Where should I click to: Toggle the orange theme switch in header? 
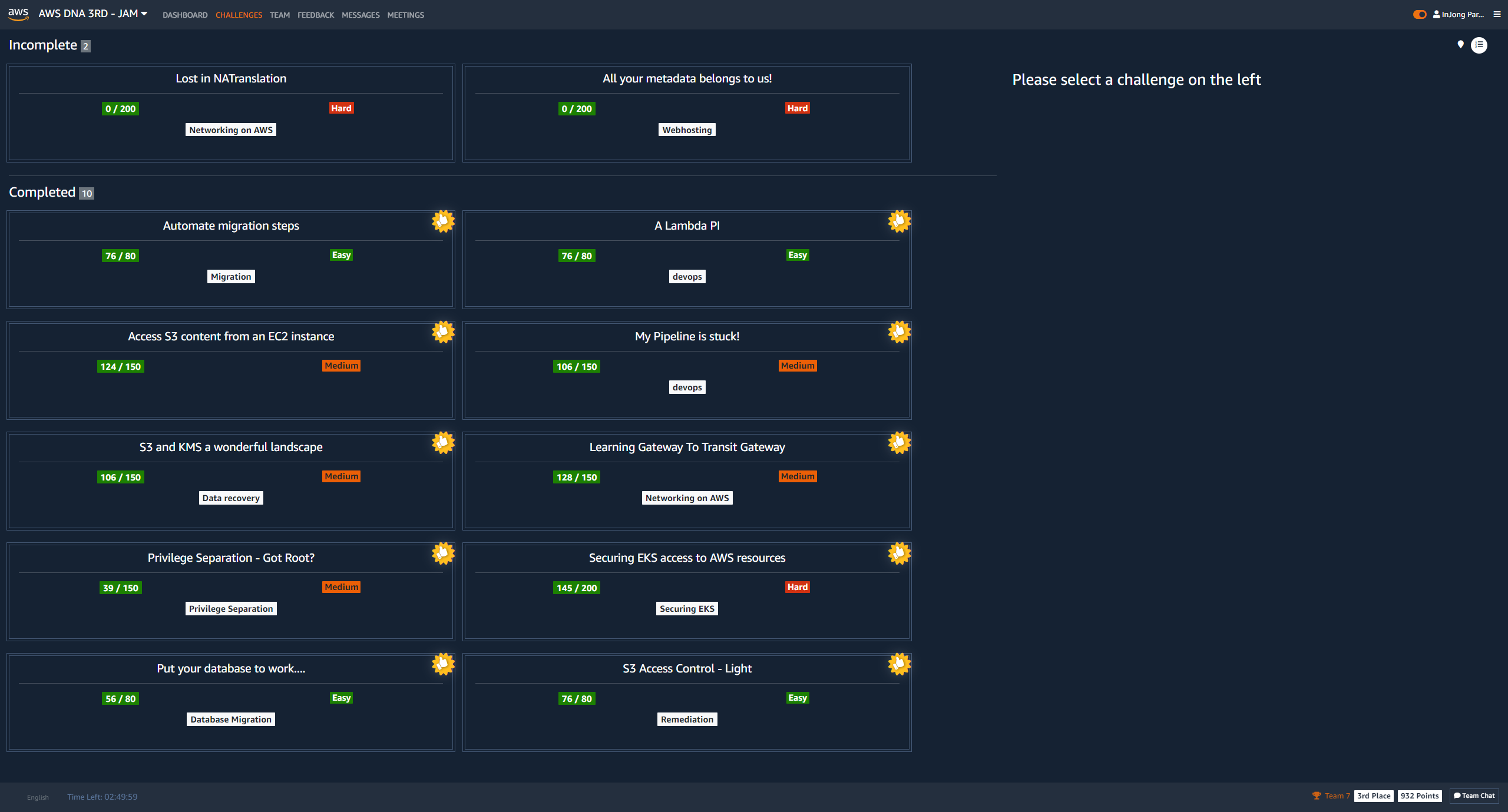tap(1420, 14)
